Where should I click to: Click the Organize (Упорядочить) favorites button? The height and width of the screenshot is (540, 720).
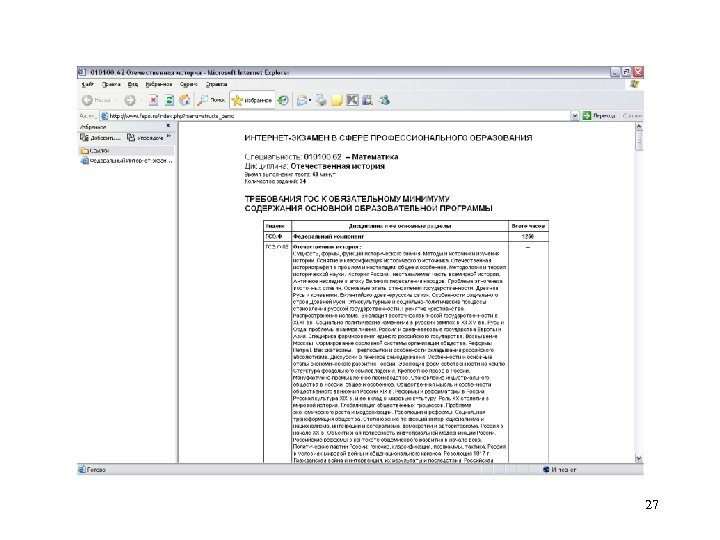[145, 138]
